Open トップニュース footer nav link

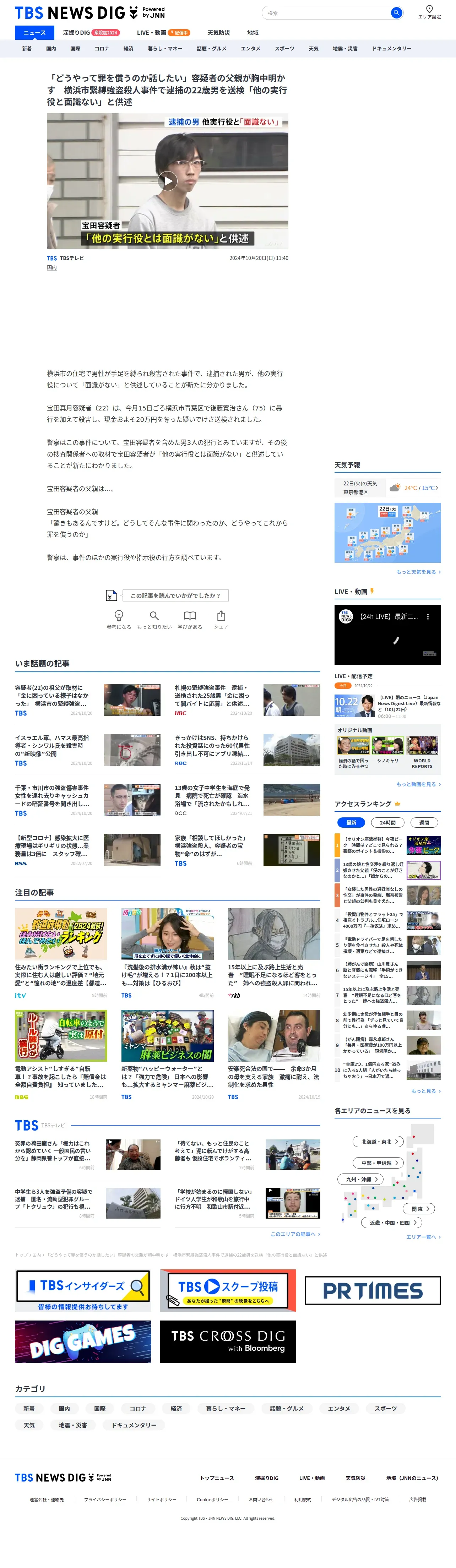[x=217, y=1478]
